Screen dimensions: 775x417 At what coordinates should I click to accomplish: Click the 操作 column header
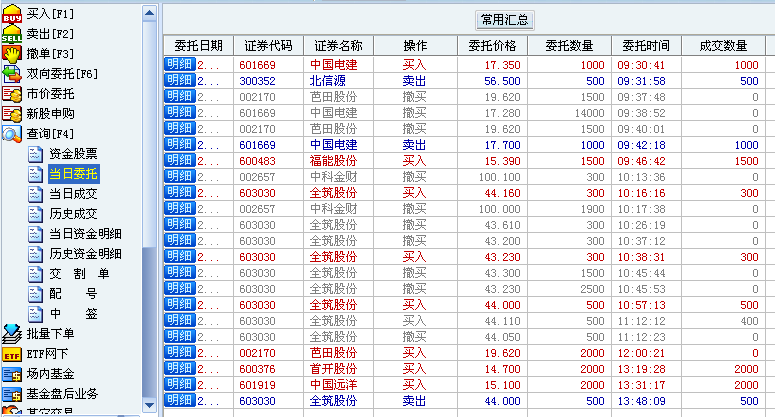pos(415,46)
